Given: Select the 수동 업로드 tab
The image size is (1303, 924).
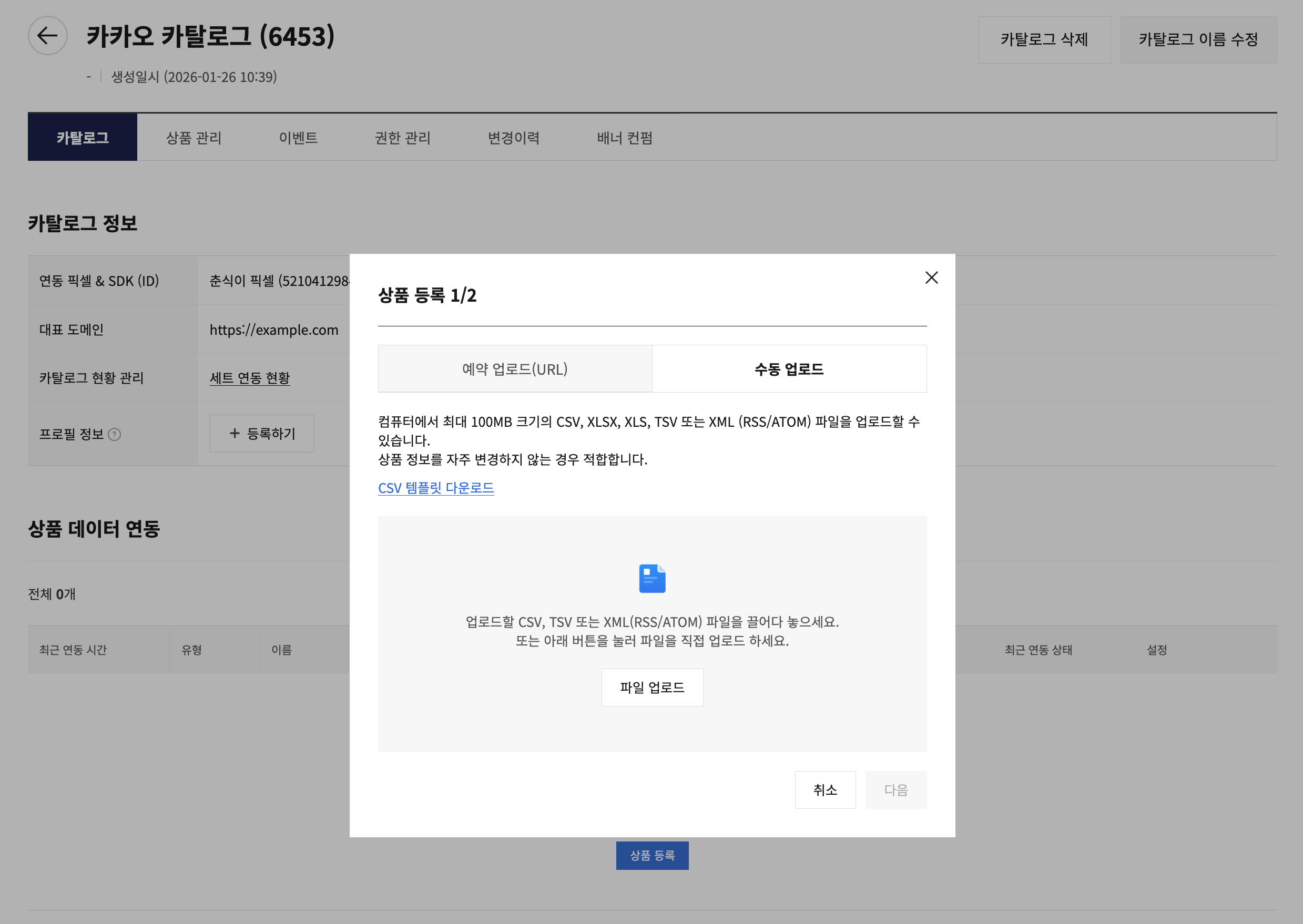Looking at the screenshot, I should coord(789,368).
